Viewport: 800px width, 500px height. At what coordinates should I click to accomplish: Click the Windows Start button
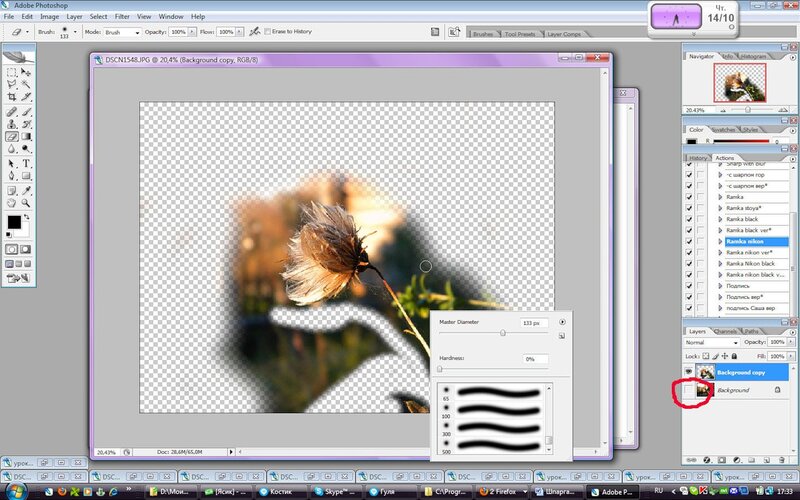(x=15, y=491)
